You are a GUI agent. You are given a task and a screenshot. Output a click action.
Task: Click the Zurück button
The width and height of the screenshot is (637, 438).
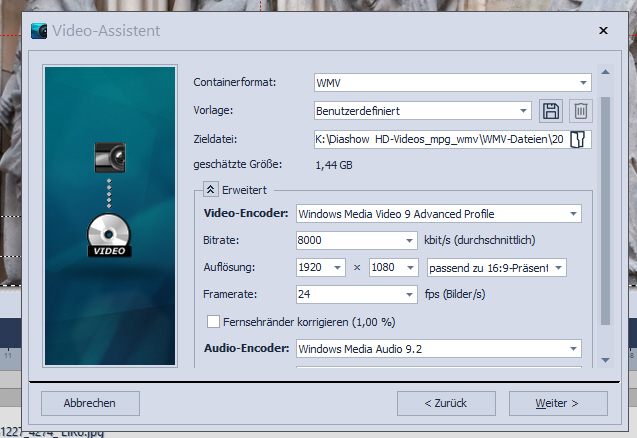[445, 404]
